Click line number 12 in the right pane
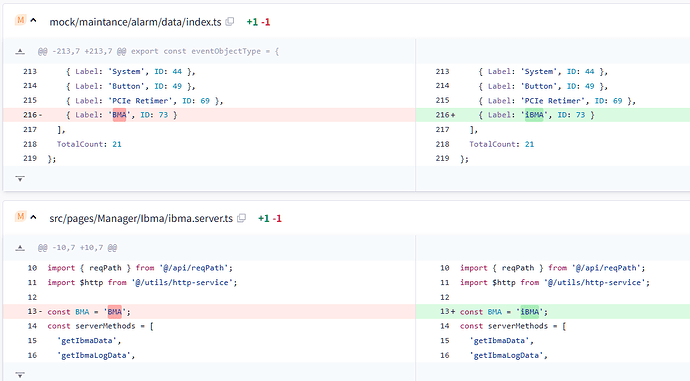Image resolution: width=690 pixels, height=381 pixels. click(x=444, y=297)
